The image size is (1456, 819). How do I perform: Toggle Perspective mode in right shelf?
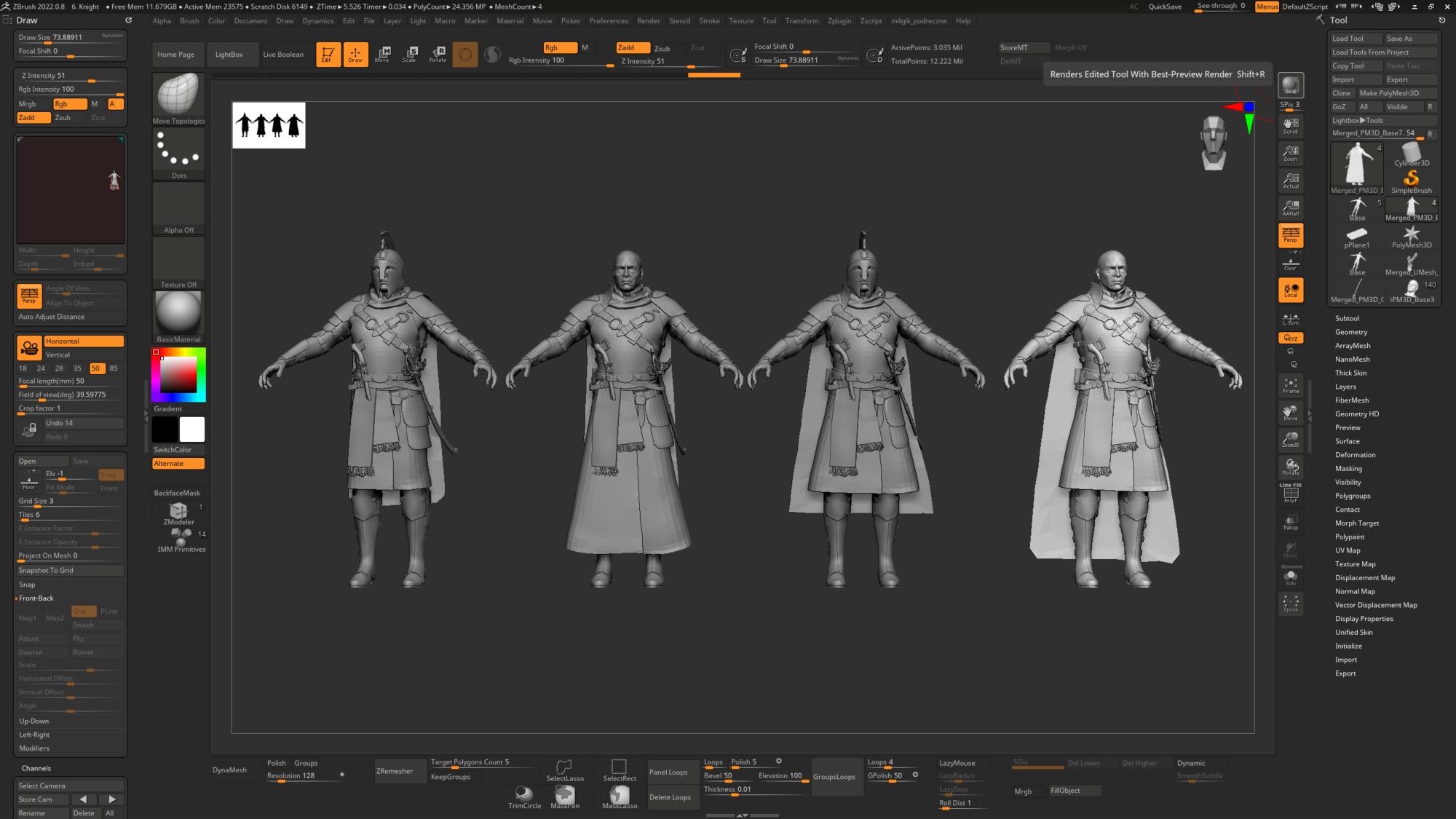coord(1290,234)
